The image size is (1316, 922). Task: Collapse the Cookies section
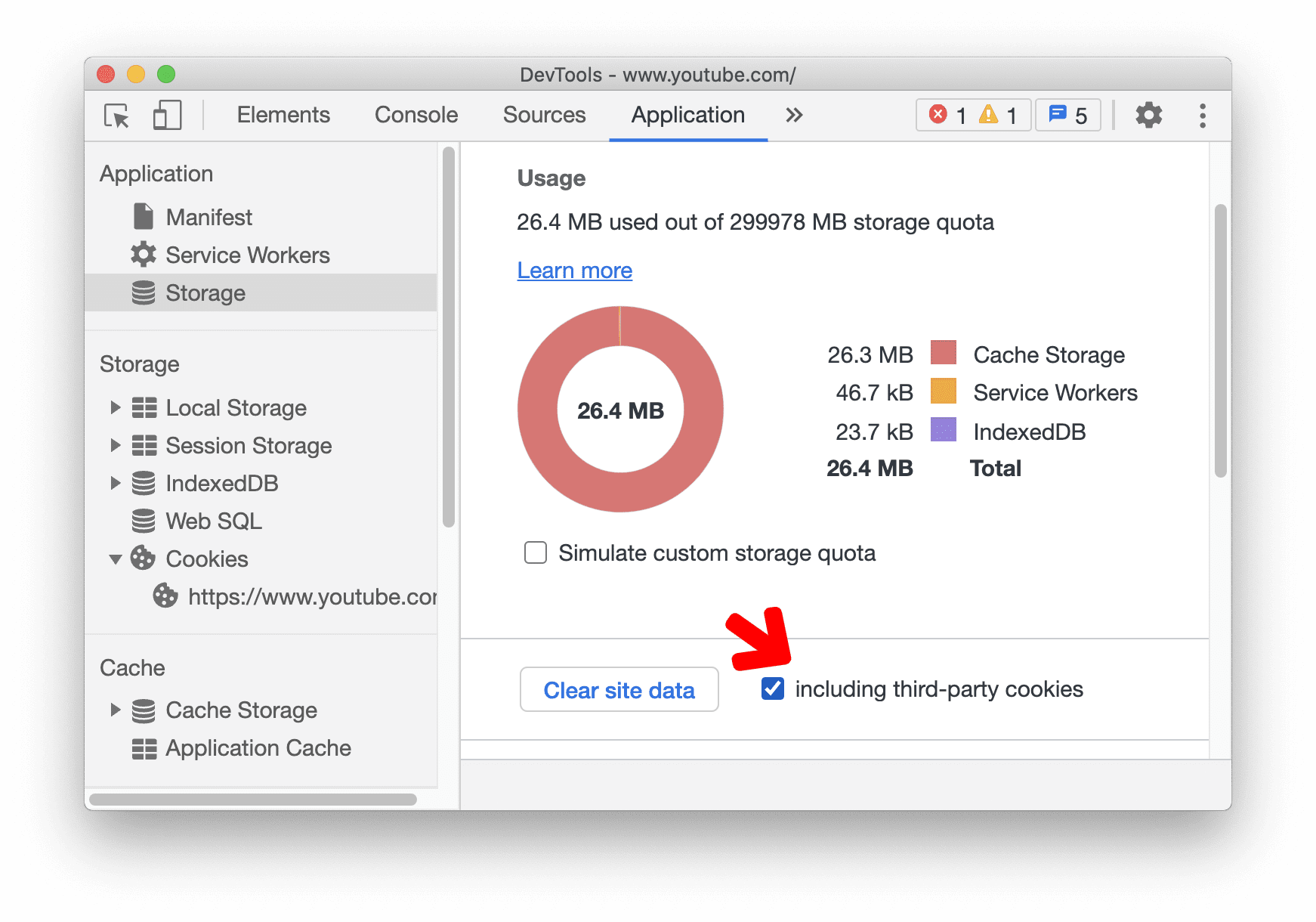tap(116, 558)
